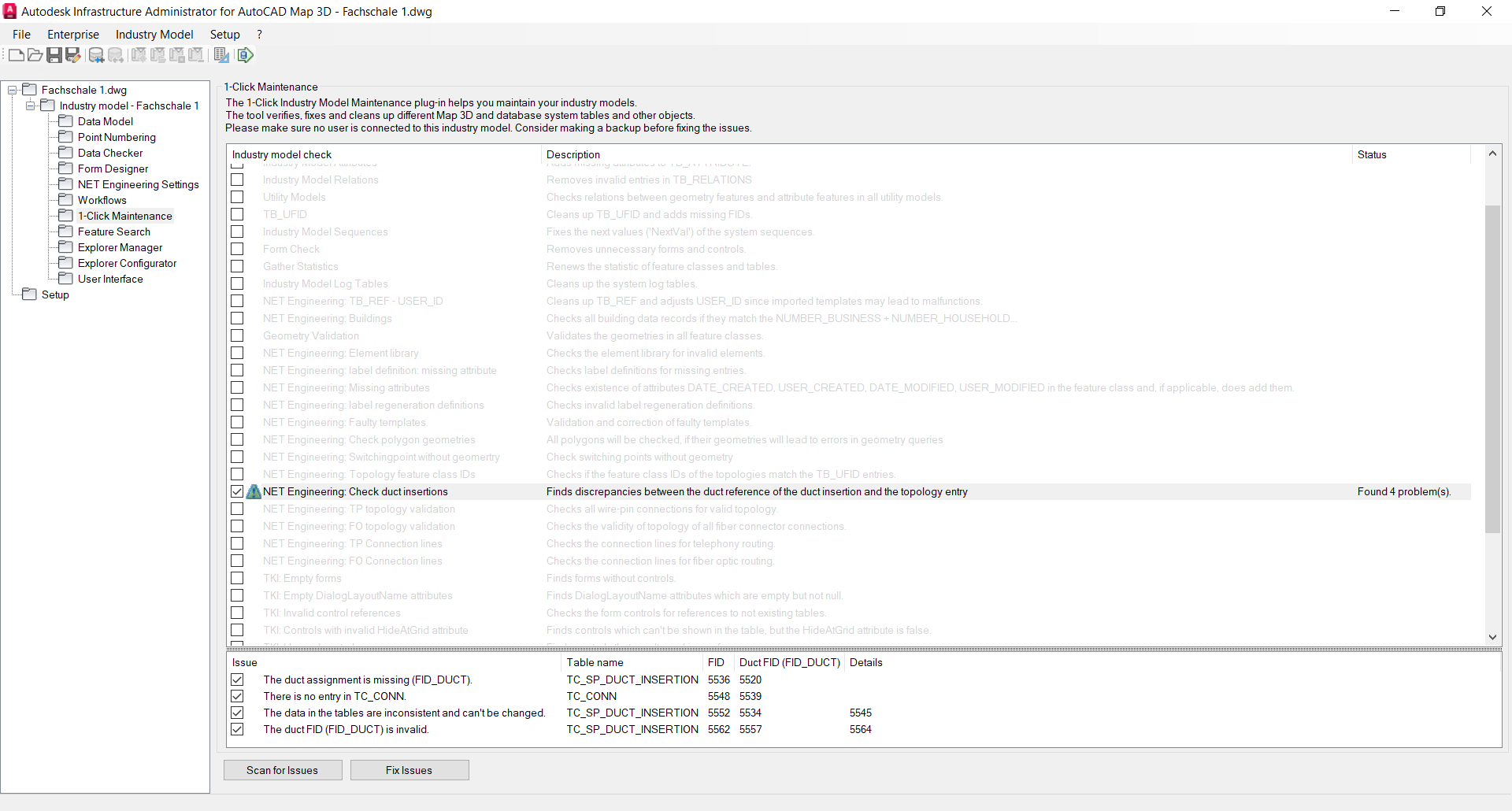Enable TKI: Empty forms checkbox

coord(237,578)
